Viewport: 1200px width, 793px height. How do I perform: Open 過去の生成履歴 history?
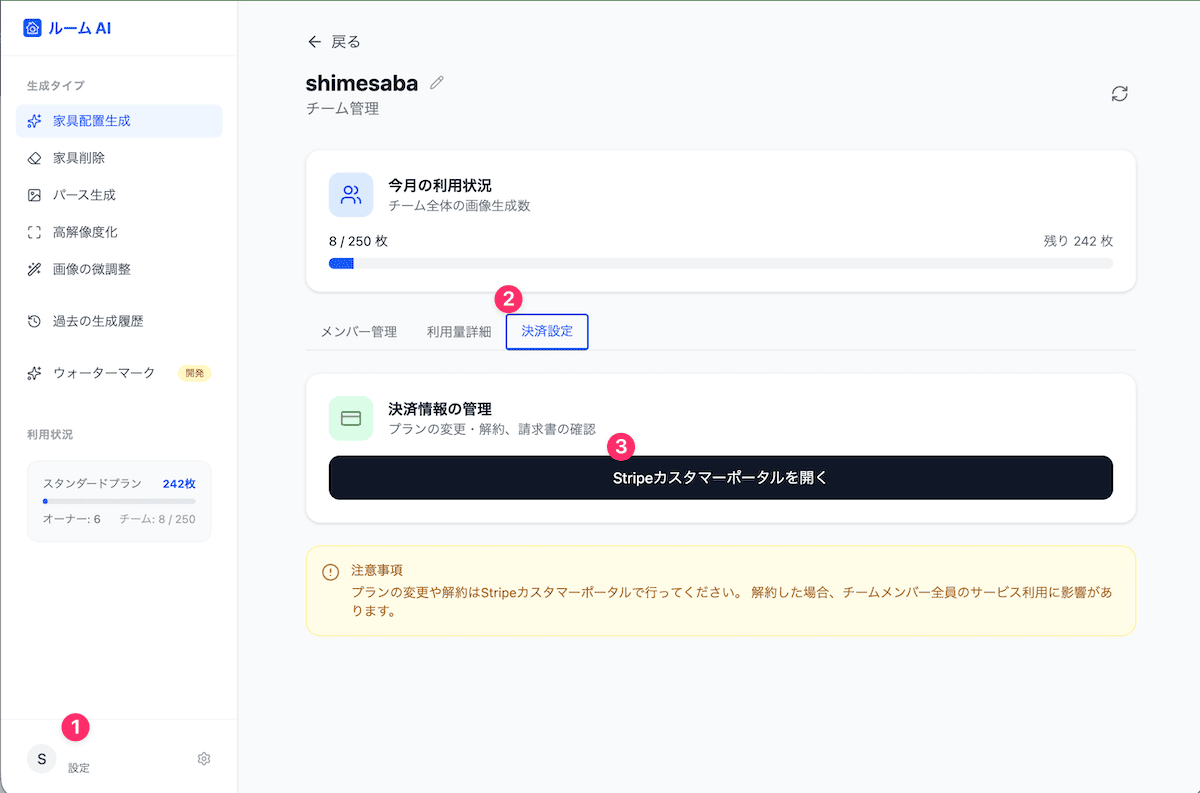coord(97,321)
